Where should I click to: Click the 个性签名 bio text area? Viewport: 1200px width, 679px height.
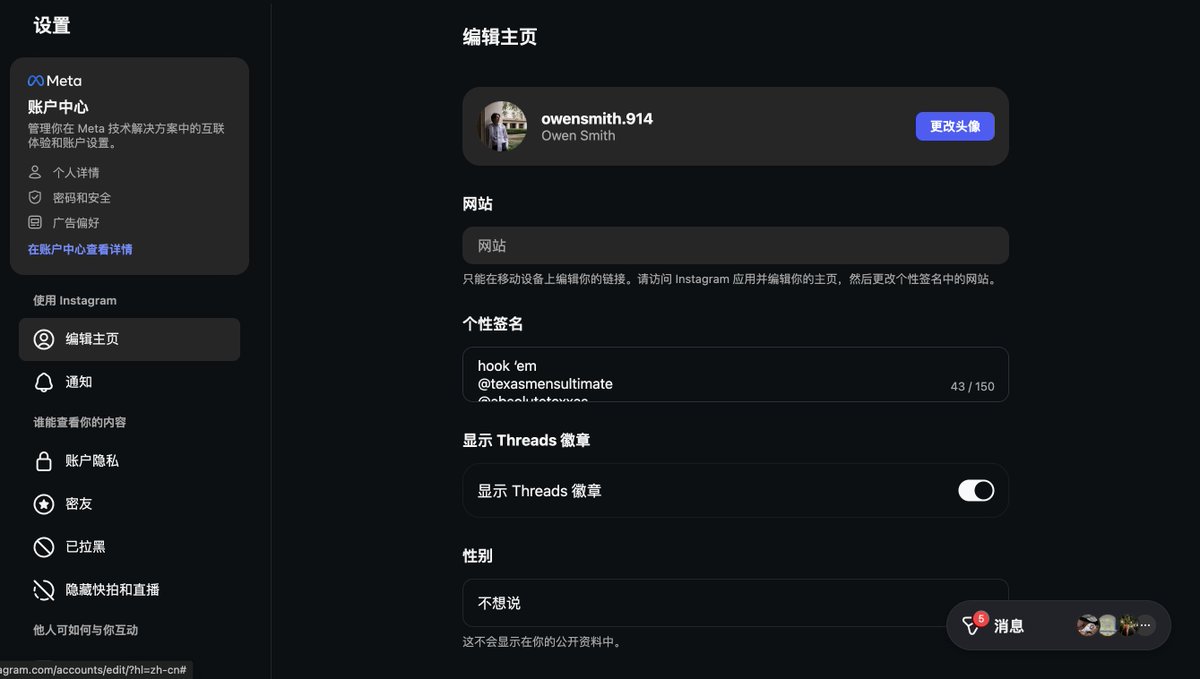(x=735, y=374)
